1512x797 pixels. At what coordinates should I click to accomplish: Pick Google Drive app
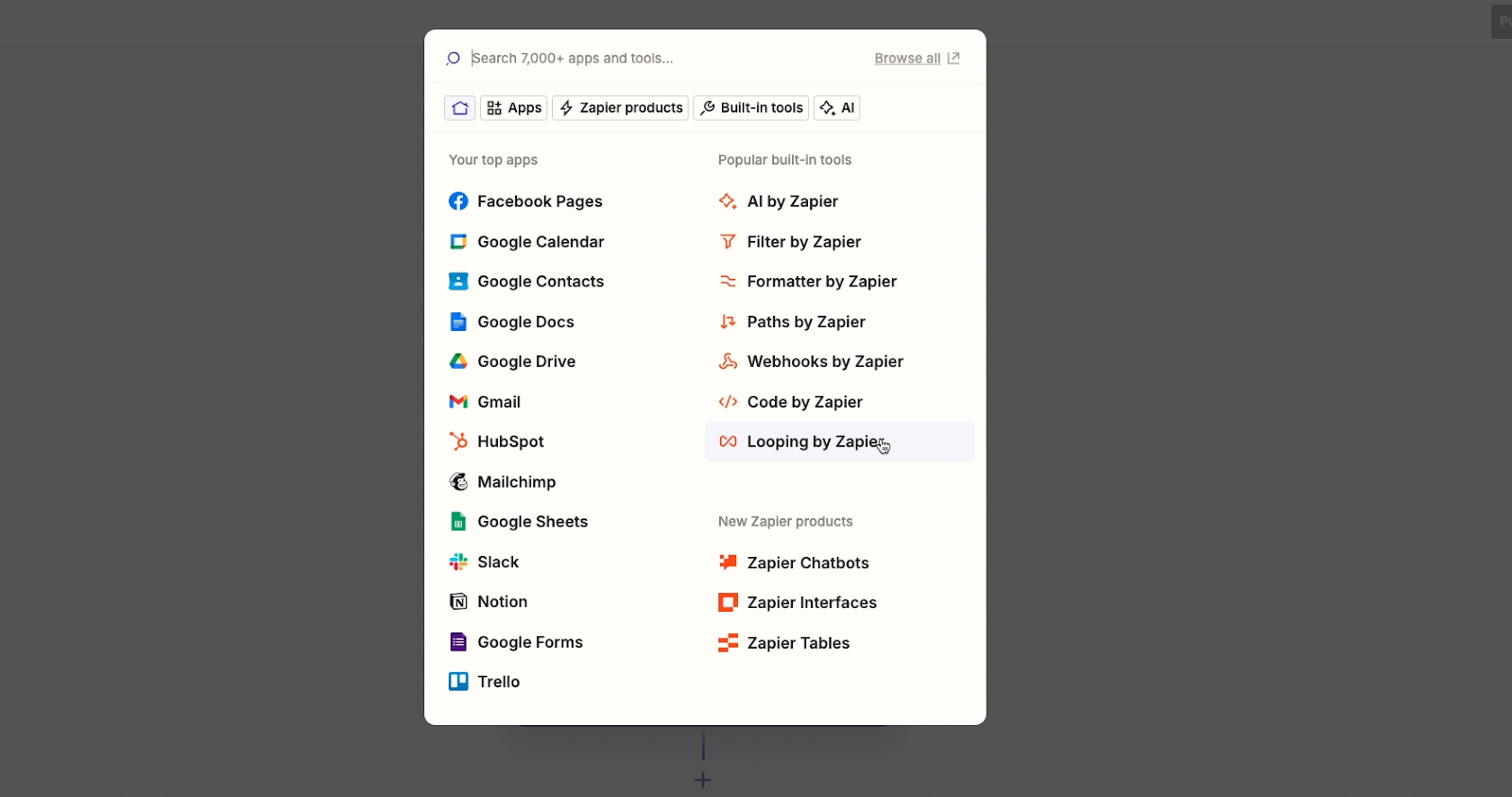[x=526, y=362]
